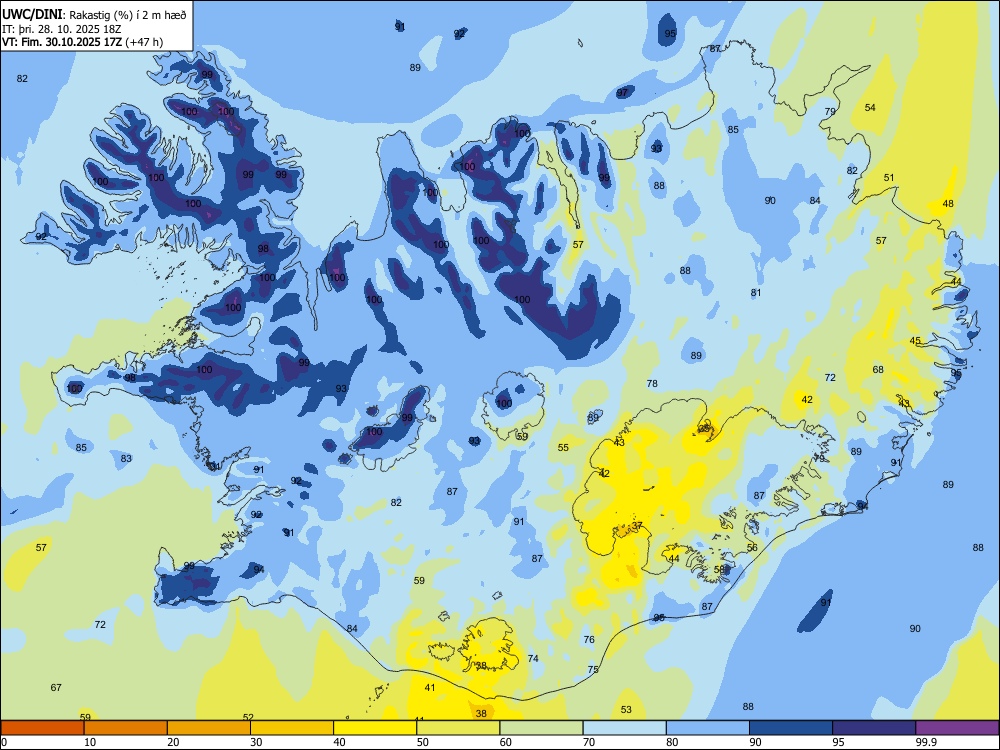Click the legend scale label '70'
1000x750 pixels.
[589, 742]
